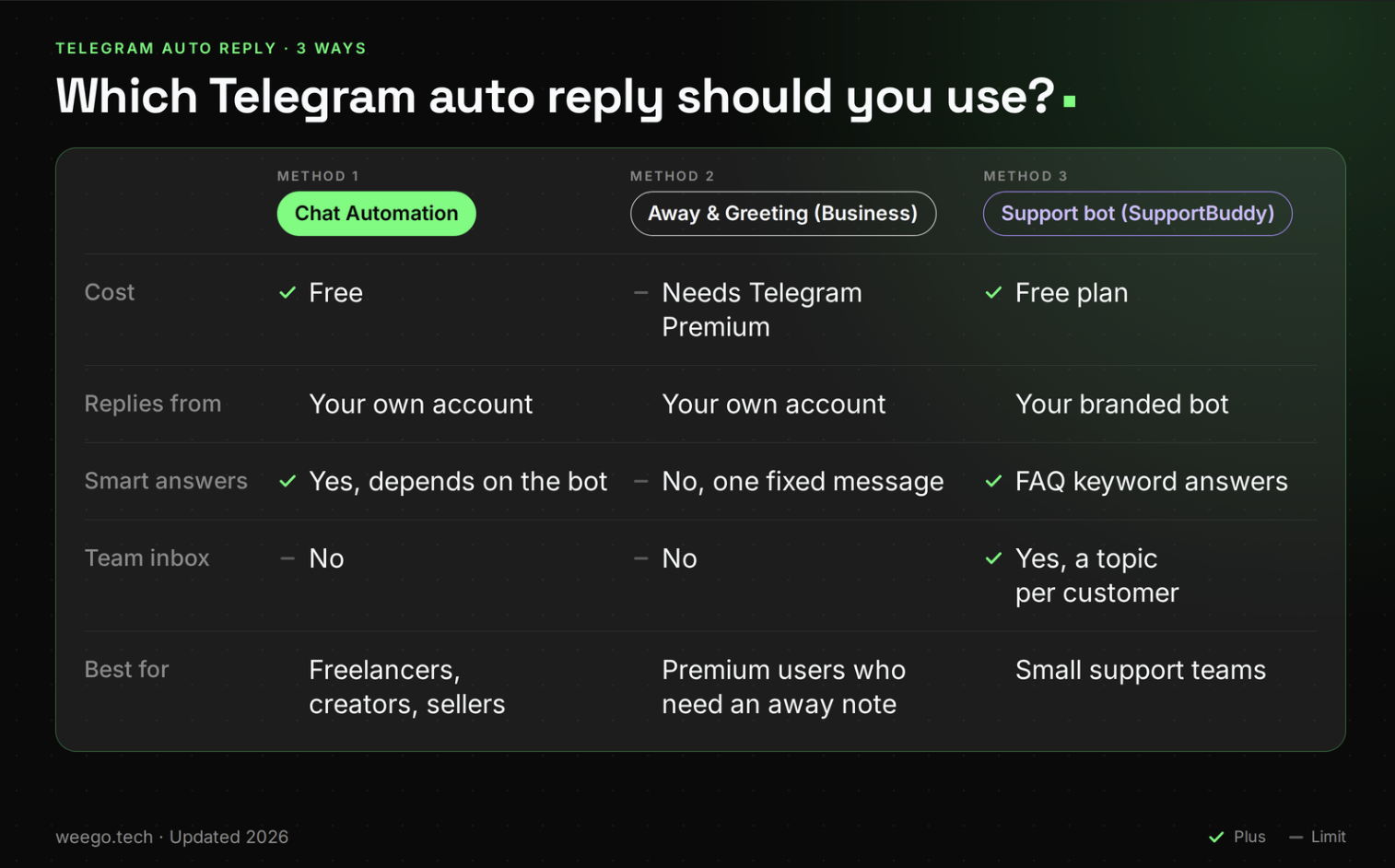Click the 'Team inbox' row label
Image resolution: width=1395 pixels, height=868 pixels.
[x=147, y=558]
